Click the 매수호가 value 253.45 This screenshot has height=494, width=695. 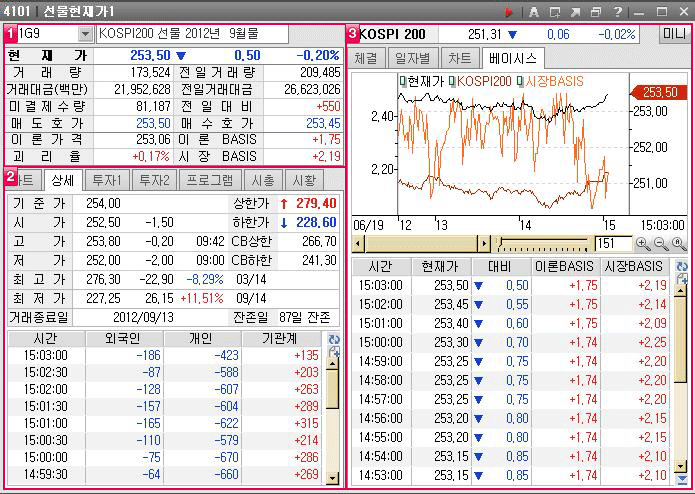point(323,123)
